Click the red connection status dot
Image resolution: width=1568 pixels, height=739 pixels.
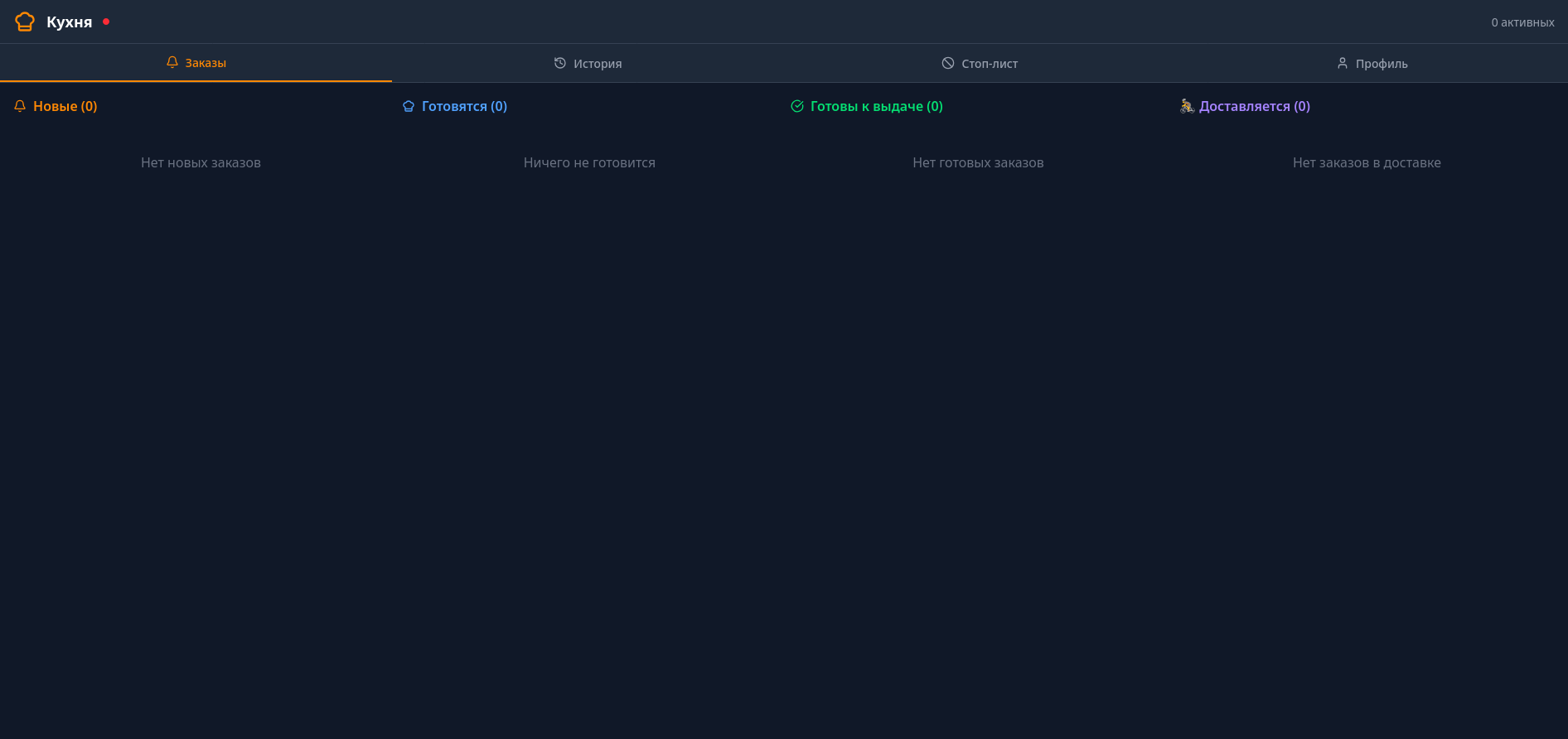[106, 22]
